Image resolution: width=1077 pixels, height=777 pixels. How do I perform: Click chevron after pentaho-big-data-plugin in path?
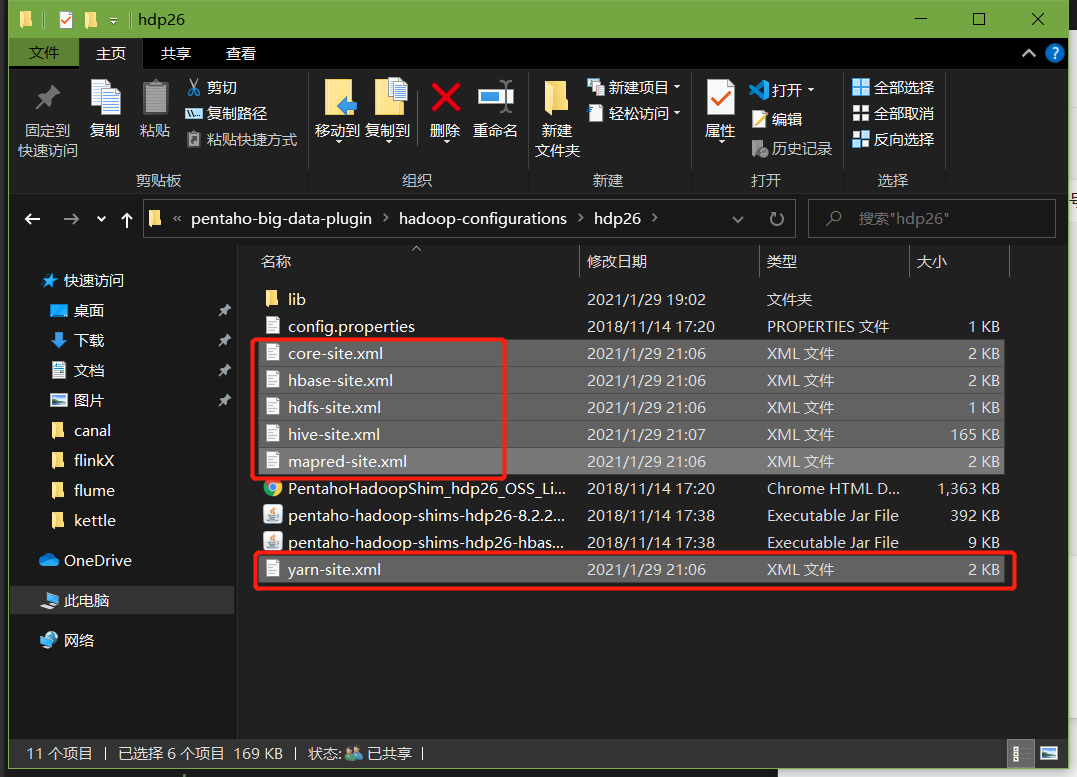[385, 218]
